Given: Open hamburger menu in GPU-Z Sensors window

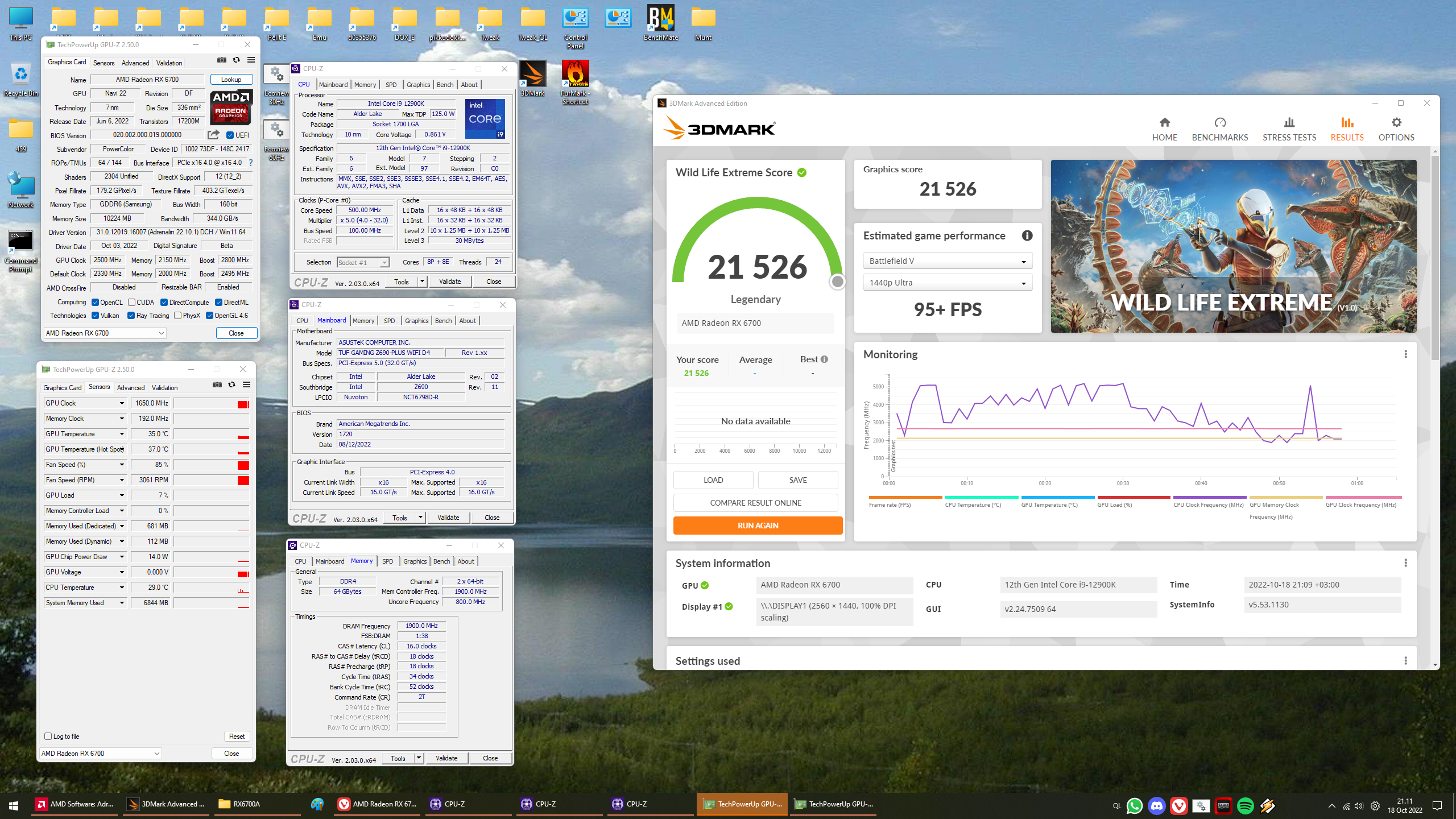Looking at the screenshot, I should pos(246,385).
